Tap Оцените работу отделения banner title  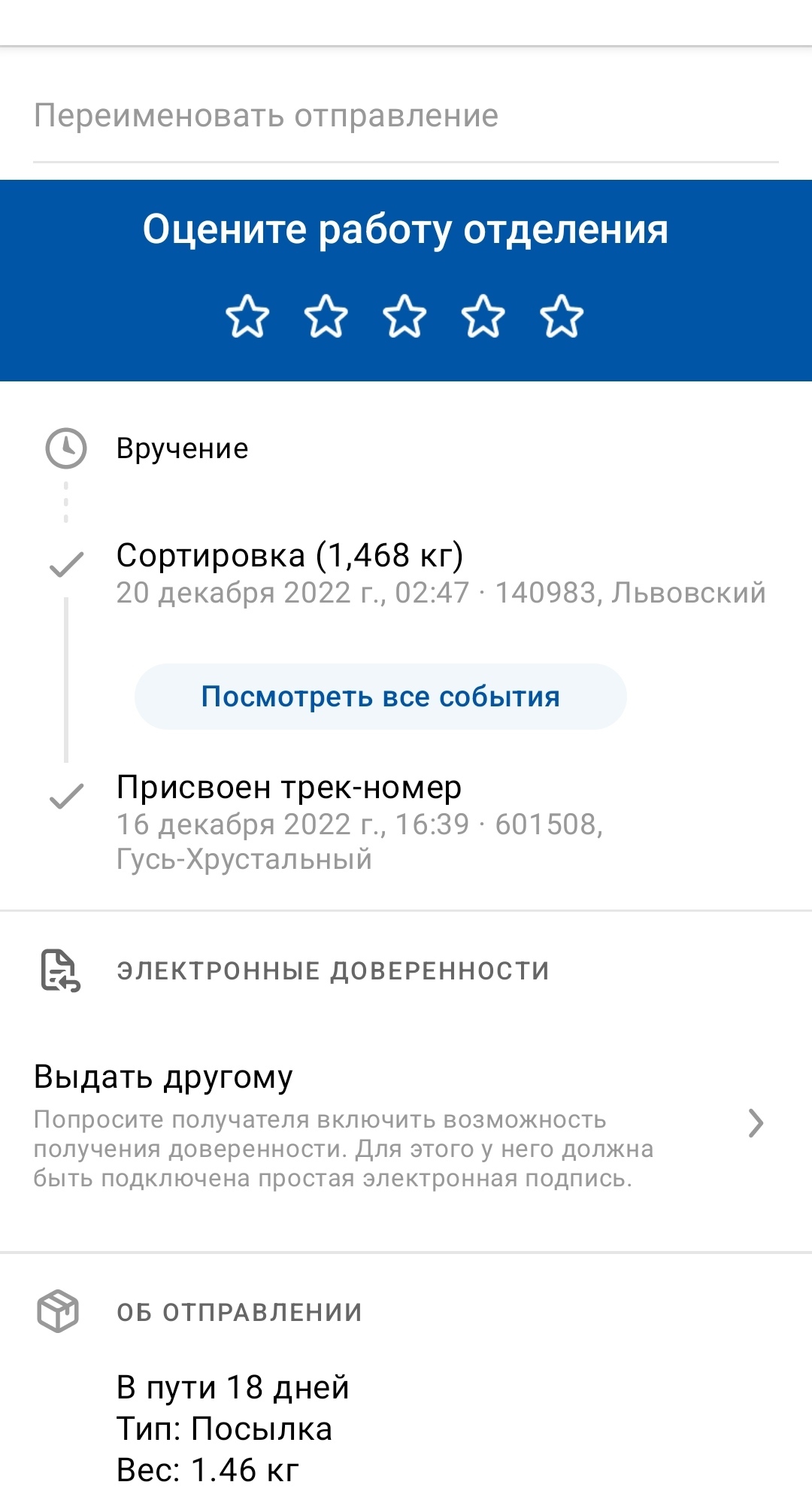point(405,229)
